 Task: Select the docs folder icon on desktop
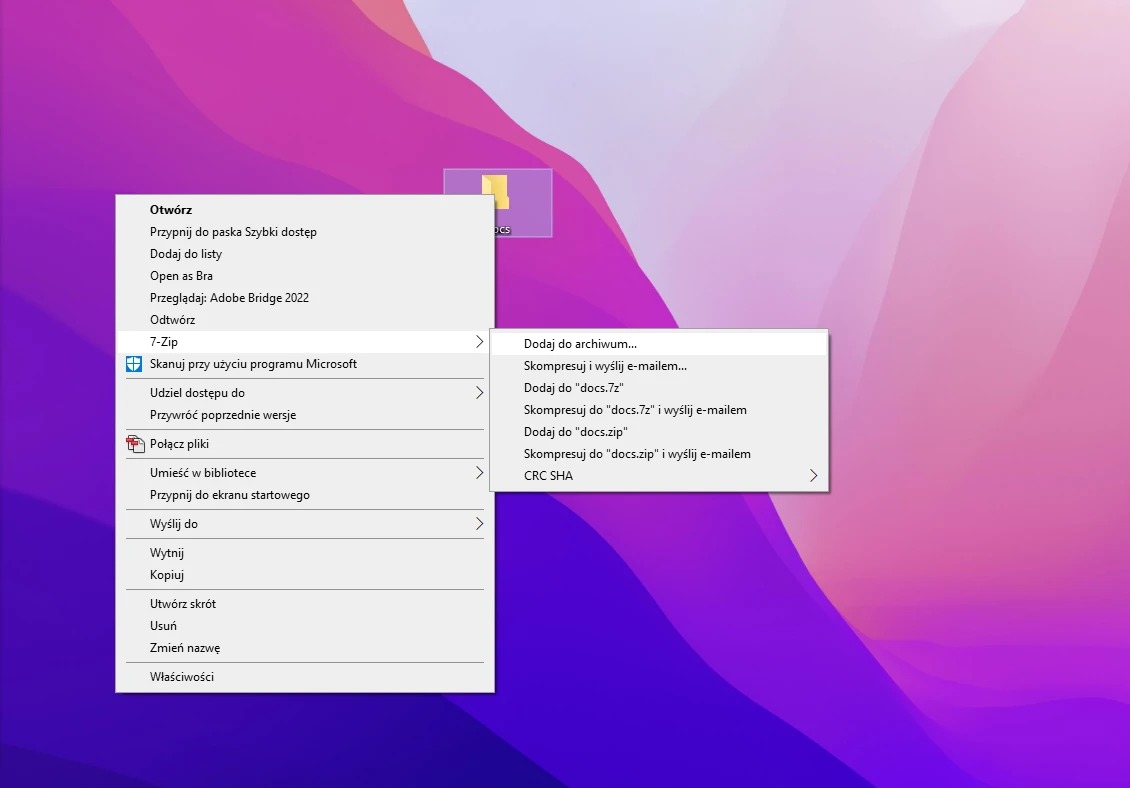pyautogui.click(x=497, y=196)
